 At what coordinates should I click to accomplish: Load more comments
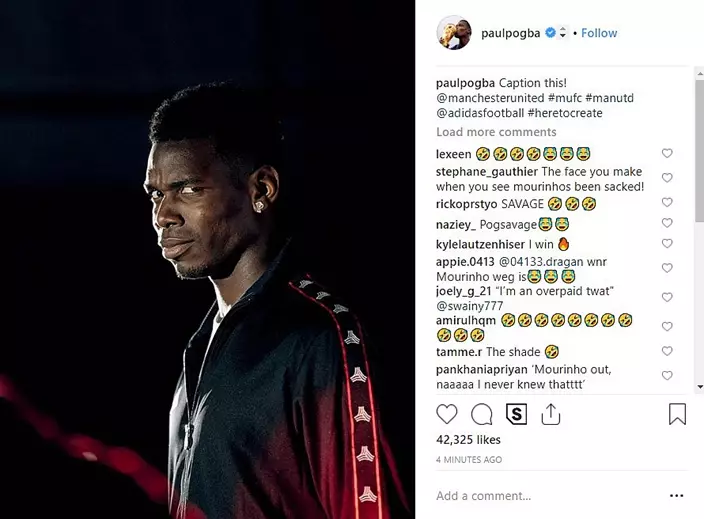pyautogui.click(x=496, y=132)
